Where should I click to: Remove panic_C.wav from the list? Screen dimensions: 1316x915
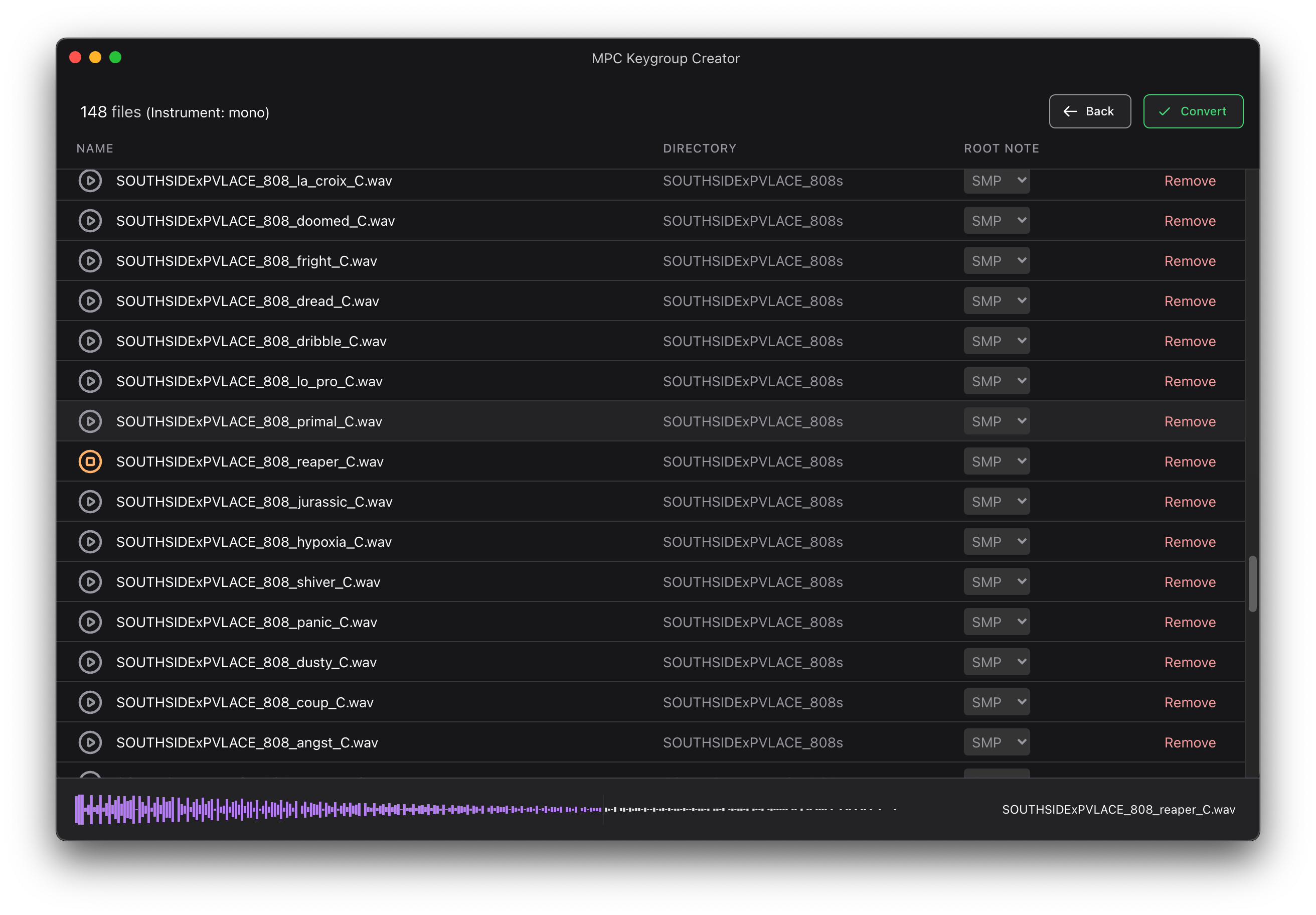(x=1189, y=622)
